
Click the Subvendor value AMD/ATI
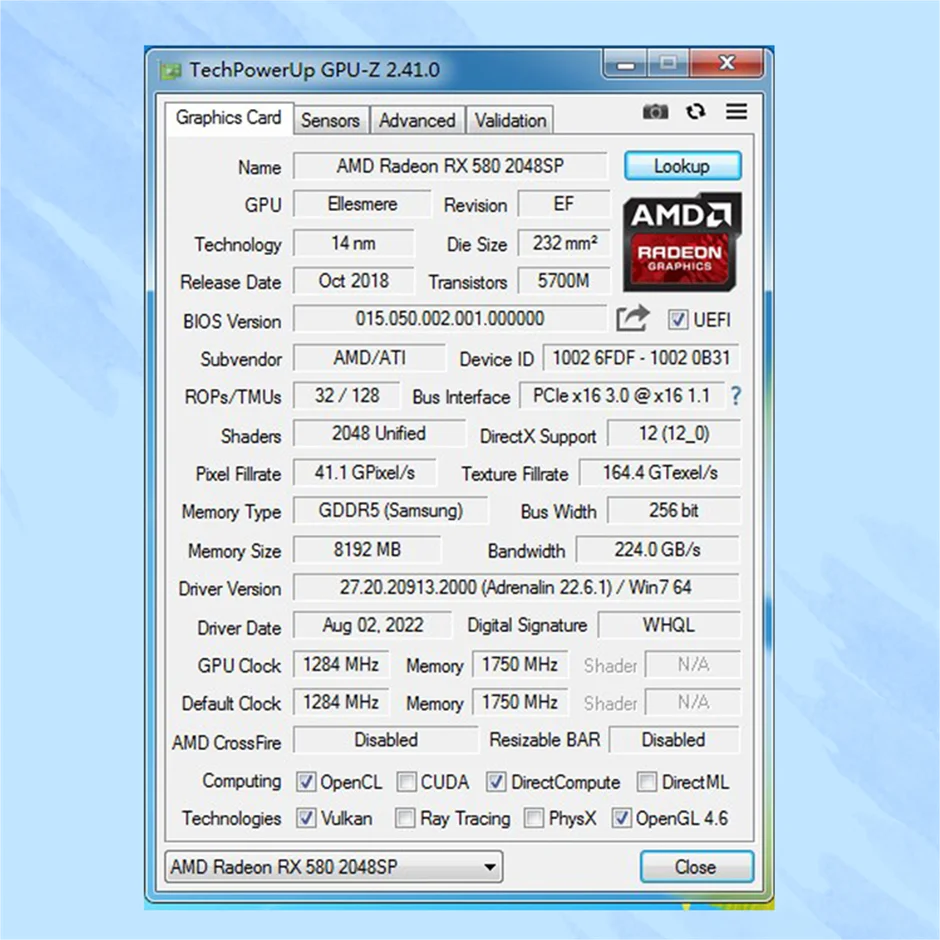pos(369,358)
